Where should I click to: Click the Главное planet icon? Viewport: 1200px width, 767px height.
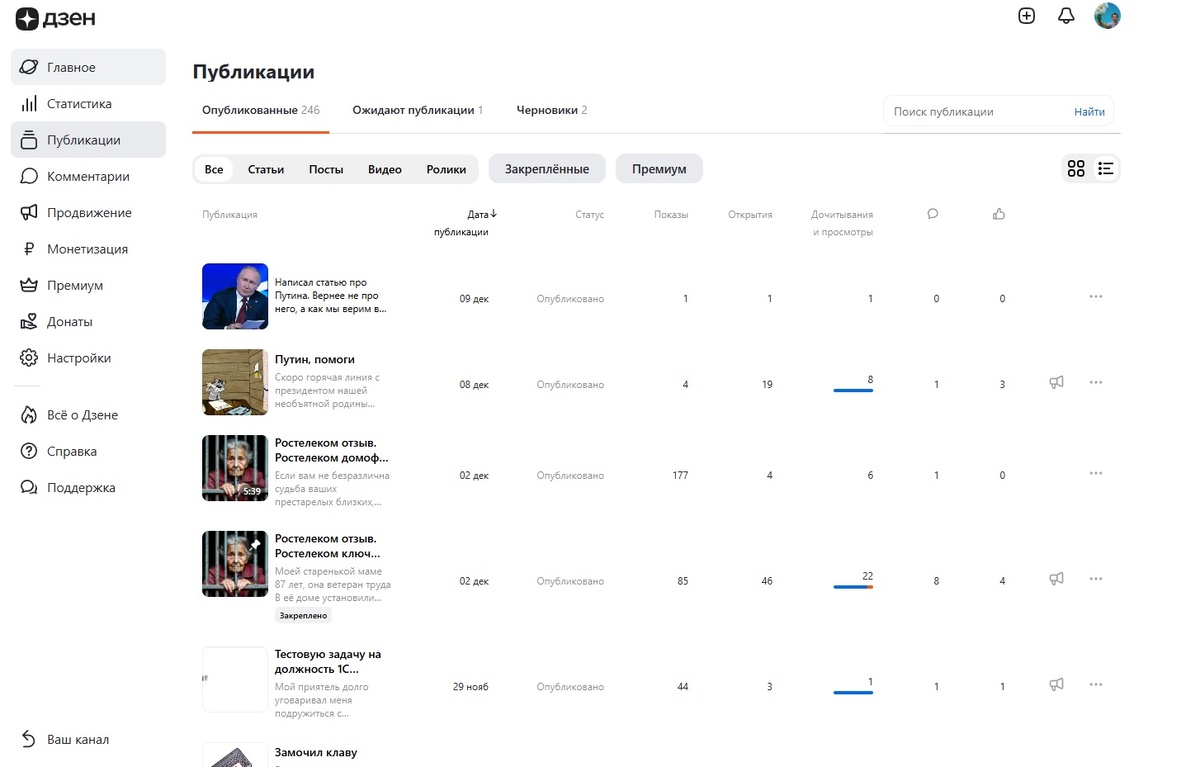29,67
